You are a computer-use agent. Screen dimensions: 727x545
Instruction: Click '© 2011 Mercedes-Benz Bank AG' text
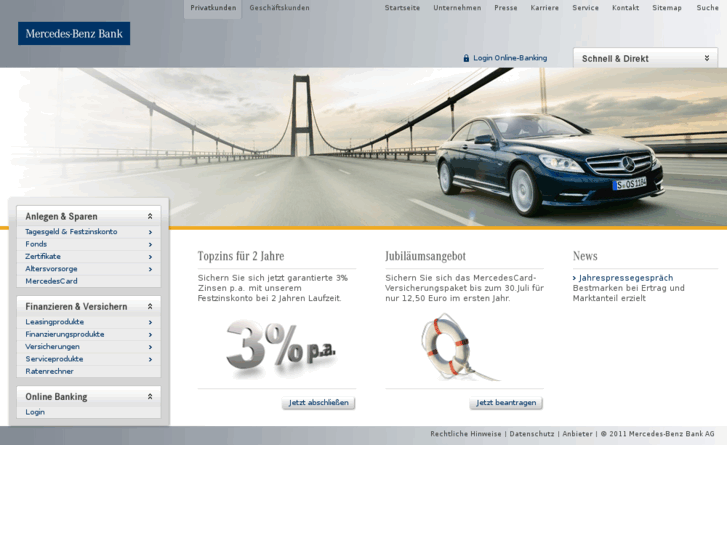click(x=657, y=434)
